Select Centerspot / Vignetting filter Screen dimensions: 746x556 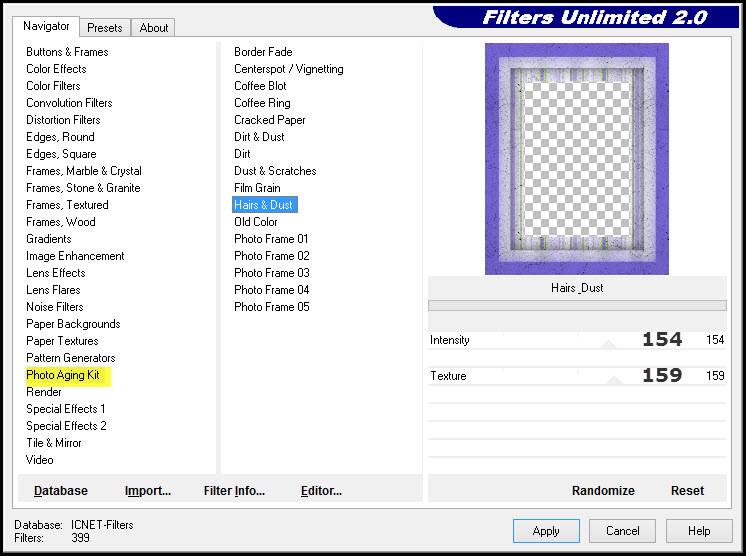pos(289,69)
